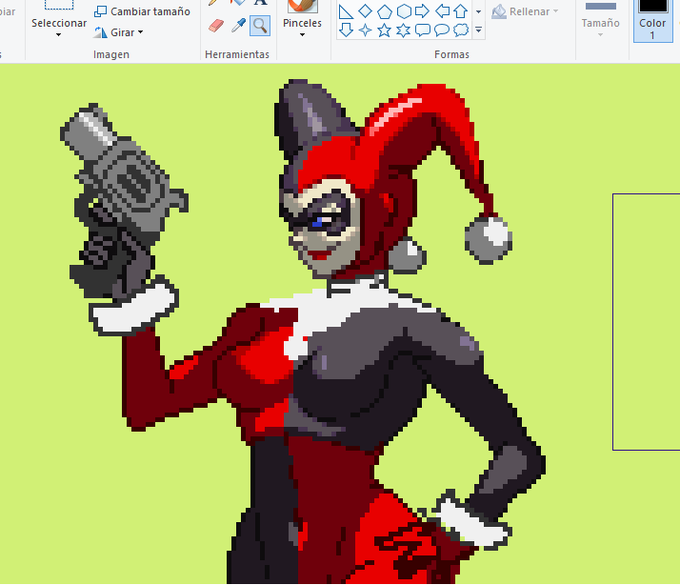Choose the right arrow shape
Screen dimensions: 680x585
point(422,11)
